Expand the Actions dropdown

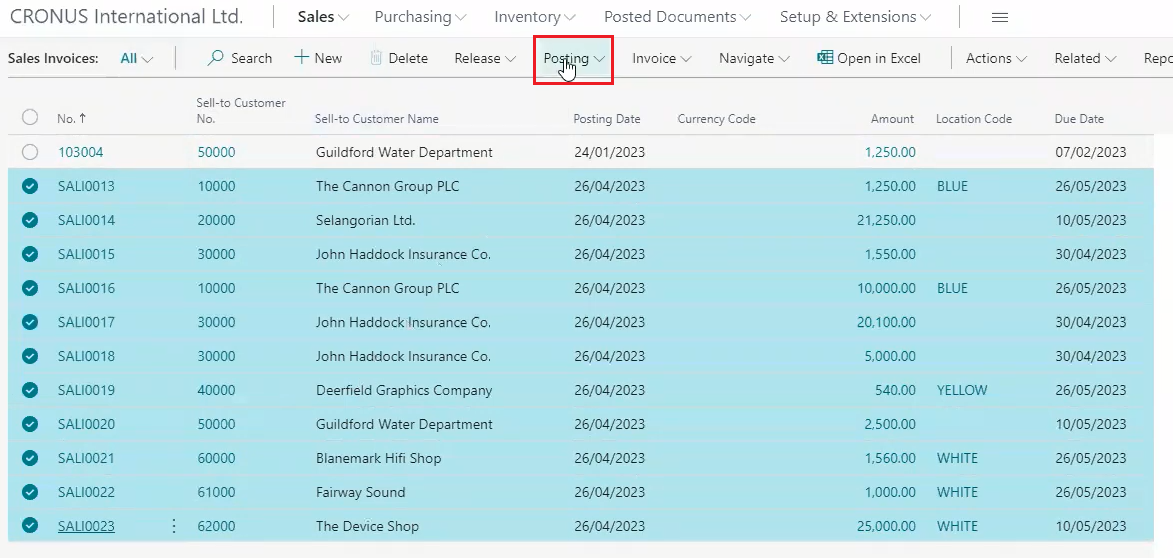click(996, 58)
